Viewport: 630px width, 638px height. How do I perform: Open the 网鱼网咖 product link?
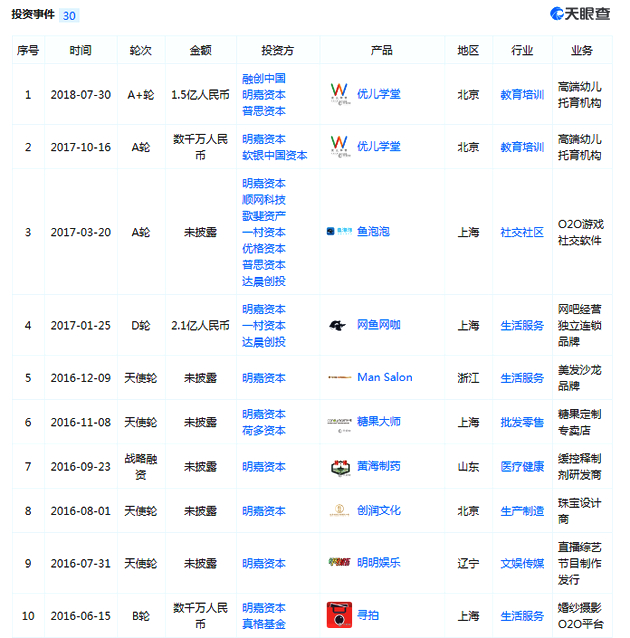click(x=378, y=325)
